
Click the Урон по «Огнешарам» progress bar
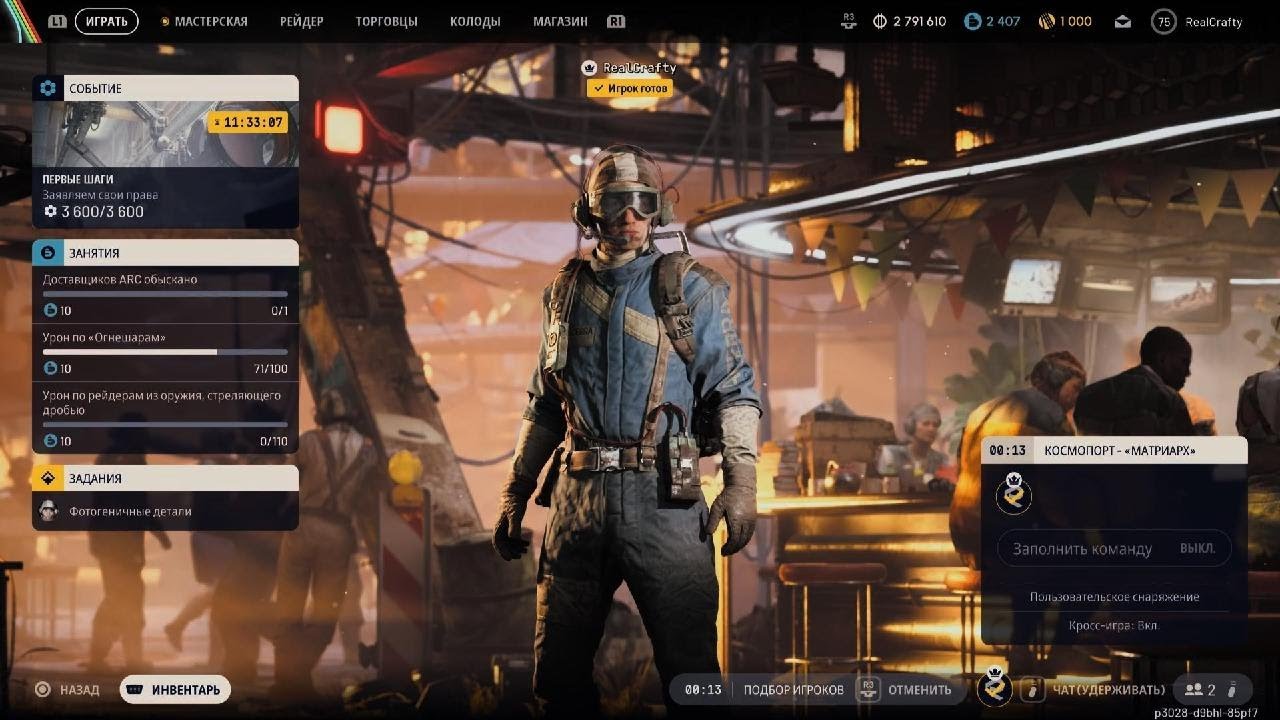tap(165, 352)
